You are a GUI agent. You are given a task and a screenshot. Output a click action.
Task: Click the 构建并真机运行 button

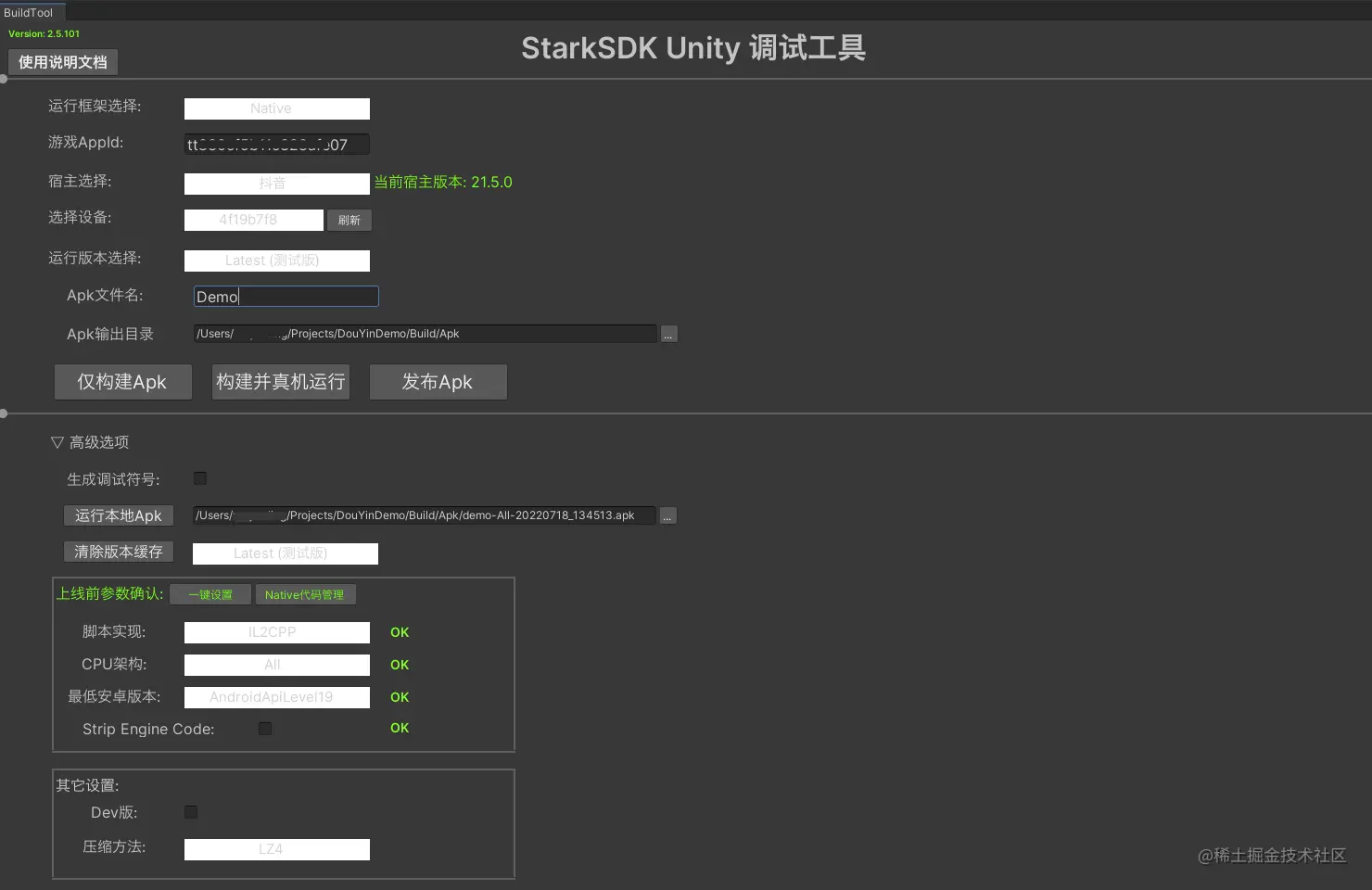[x=281, y=382]
